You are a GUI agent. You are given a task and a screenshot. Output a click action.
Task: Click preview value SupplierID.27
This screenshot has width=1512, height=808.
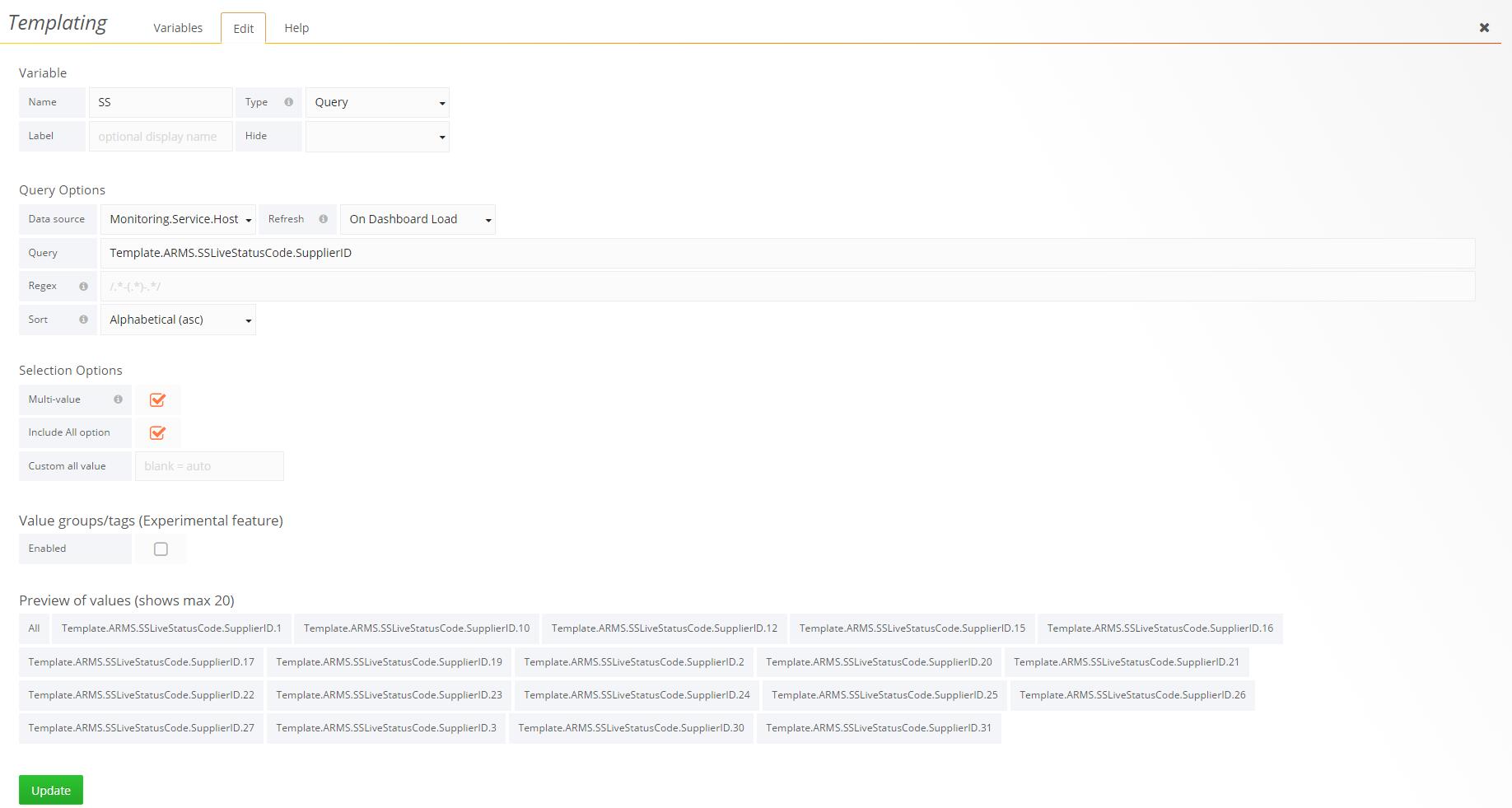point(141,728)
